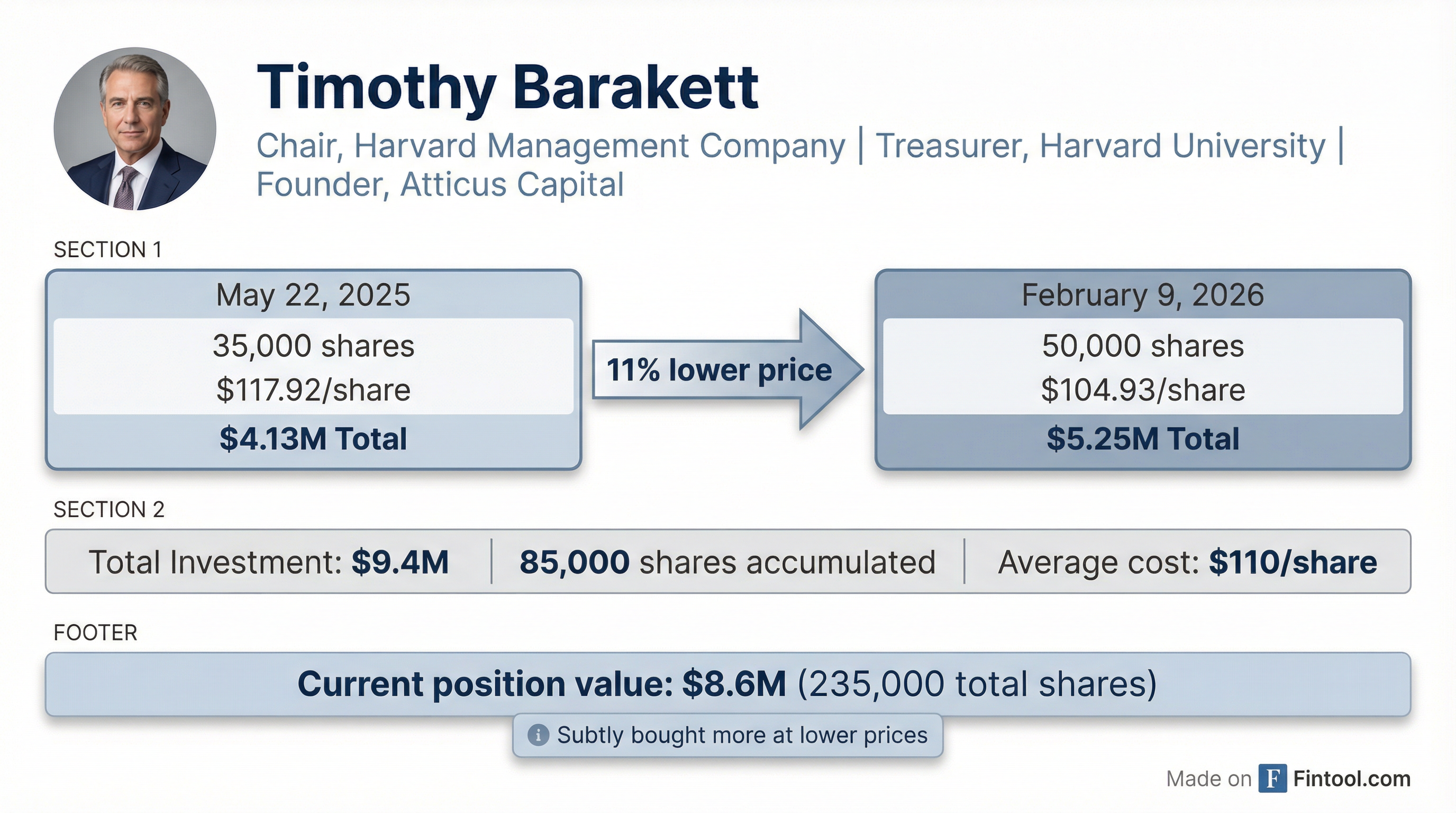Click the "SECTION 1" label
Viewport: 1456px width, 813px height.
click(107, 250)
